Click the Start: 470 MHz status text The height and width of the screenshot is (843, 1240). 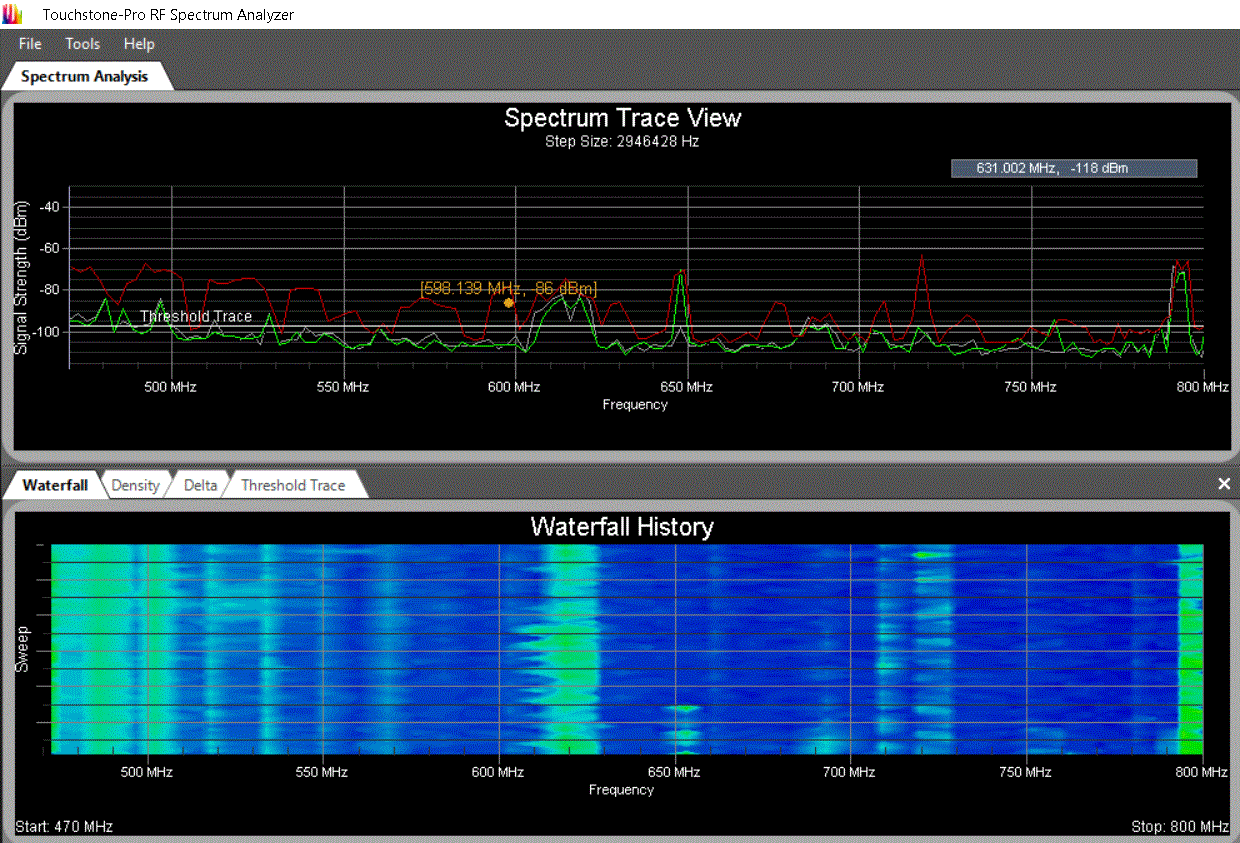[x=64, y=826]
